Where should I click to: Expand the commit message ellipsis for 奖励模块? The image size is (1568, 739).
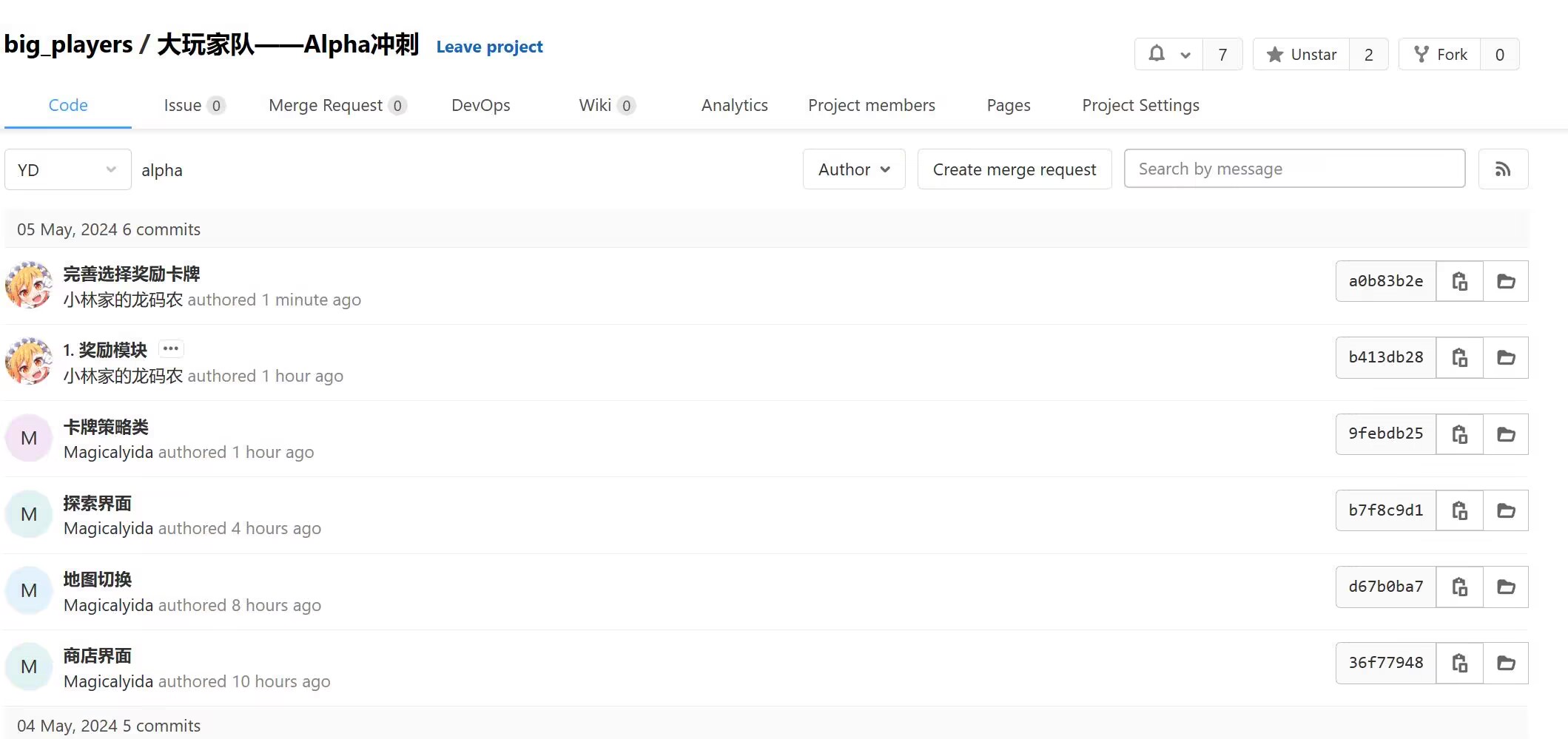(x=171, y=348)
